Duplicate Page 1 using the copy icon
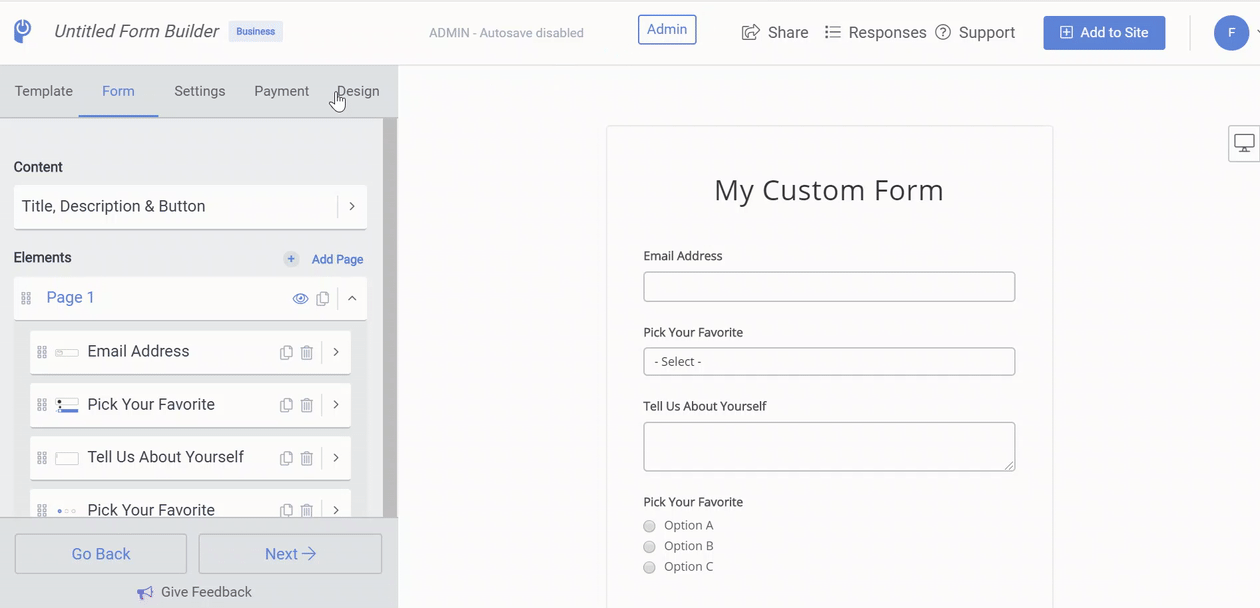The height and width of the screenshot is (608, 1260). 323,299
